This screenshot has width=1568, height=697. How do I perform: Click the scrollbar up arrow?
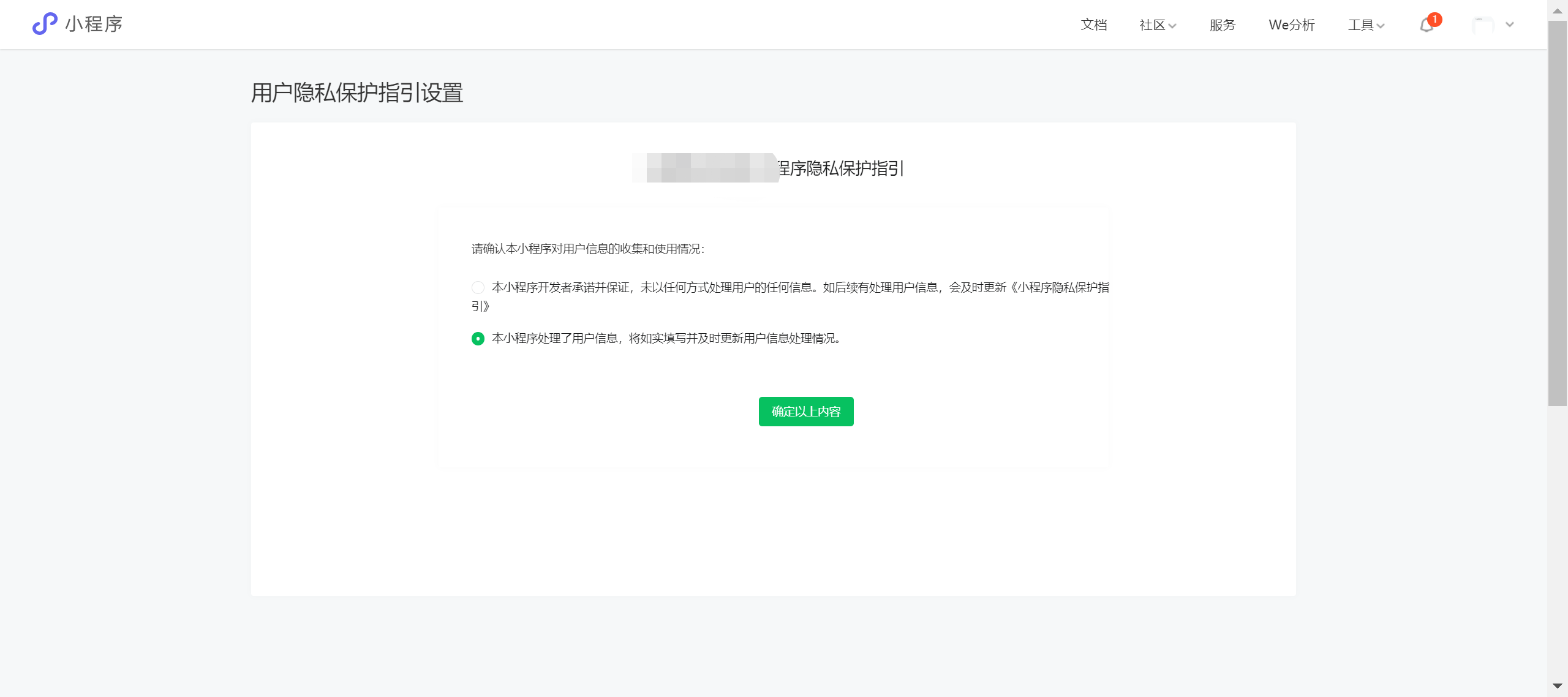[1557, 10]
